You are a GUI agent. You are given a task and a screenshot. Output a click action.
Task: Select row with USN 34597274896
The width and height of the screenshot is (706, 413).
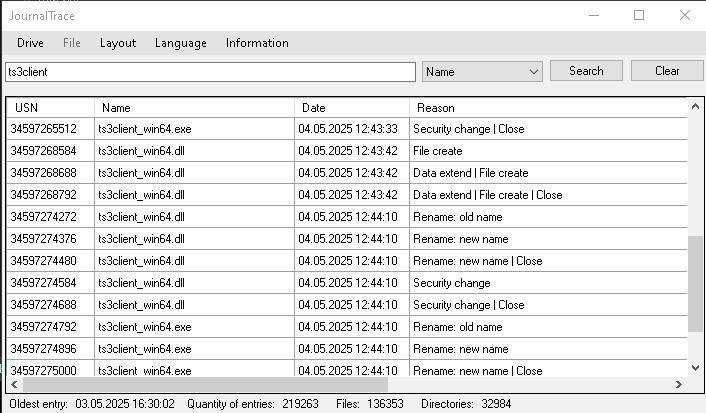tap(347, 349)
